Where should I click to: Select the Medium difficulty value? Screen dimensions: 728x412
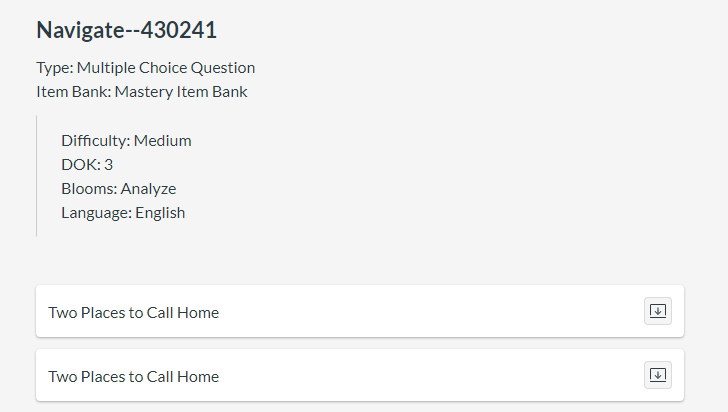[162, 140]
